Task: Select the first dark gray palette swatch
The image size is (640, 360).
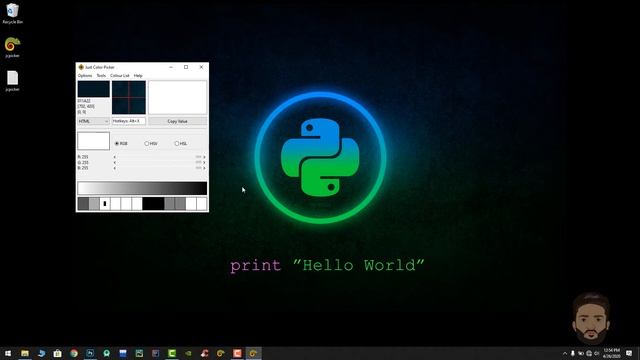Action: coord(83,204)
